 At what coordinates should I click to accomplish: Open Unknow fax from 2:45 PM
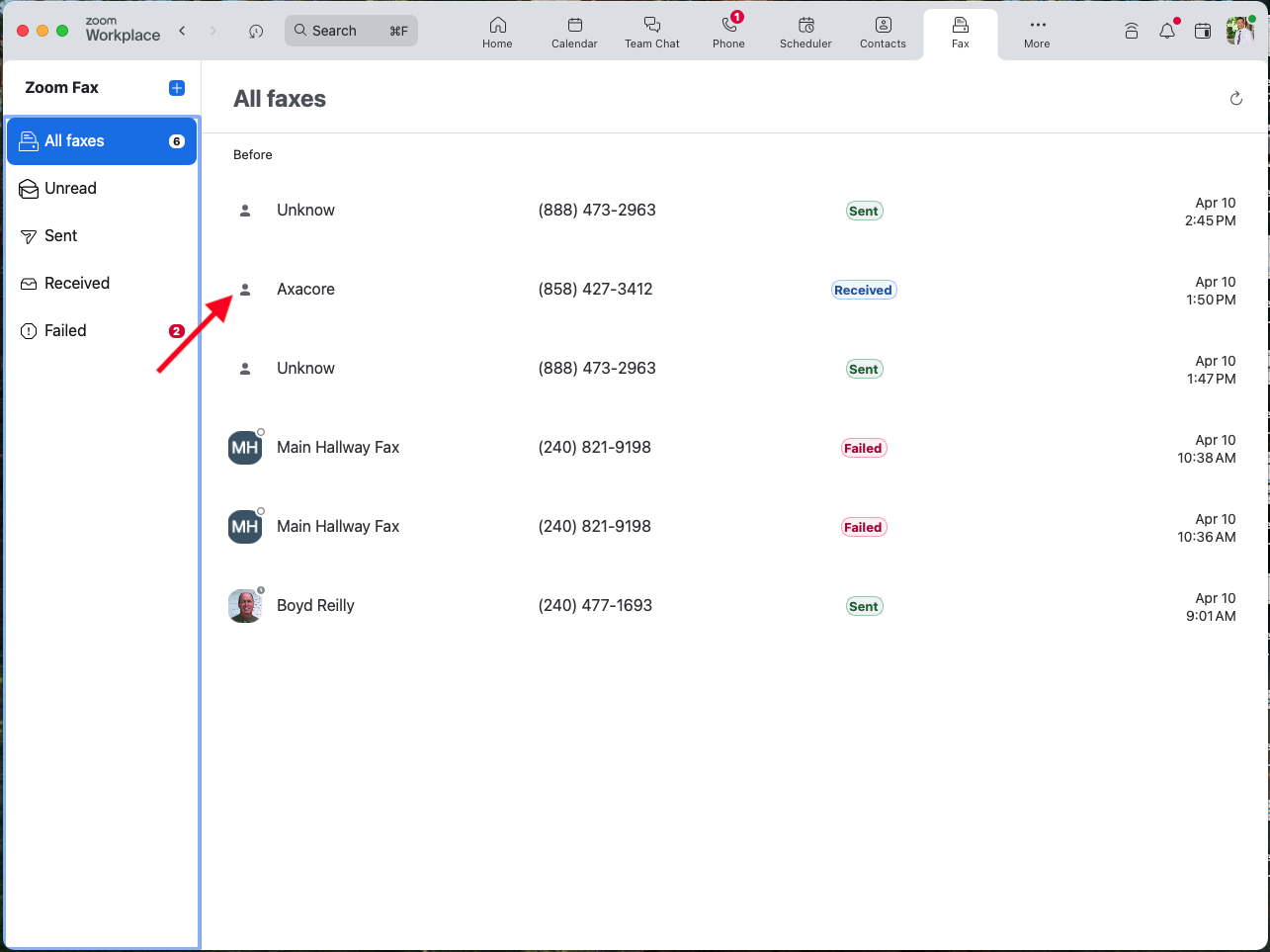(x=733, y=211)
